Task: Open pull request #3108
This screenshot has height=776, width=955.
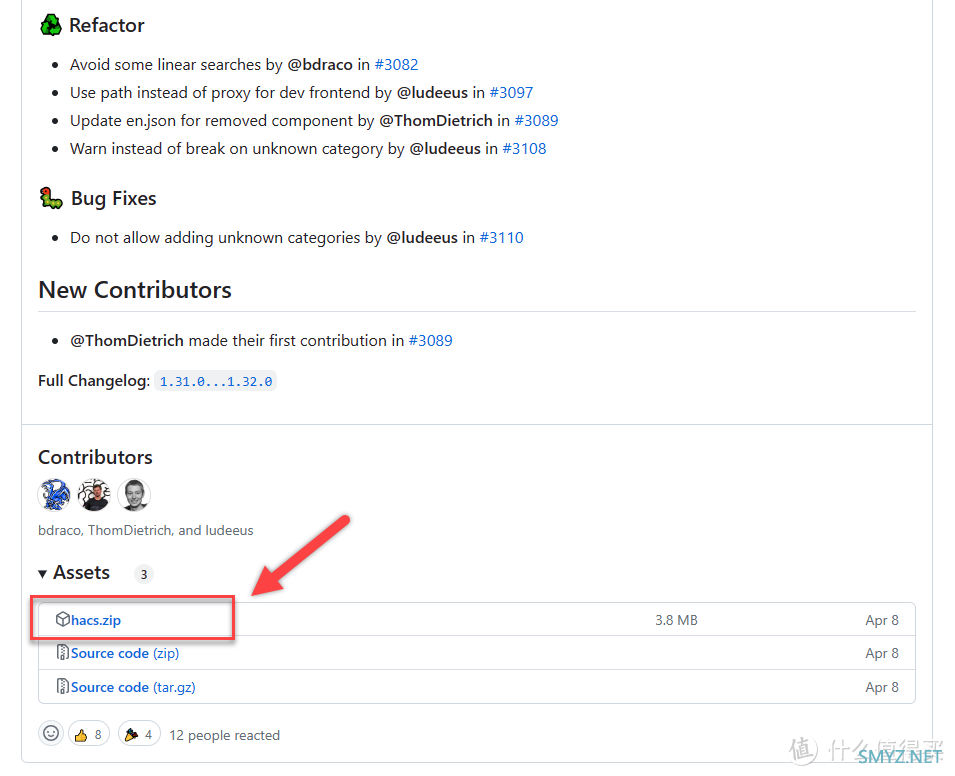Action: [524, 149]
